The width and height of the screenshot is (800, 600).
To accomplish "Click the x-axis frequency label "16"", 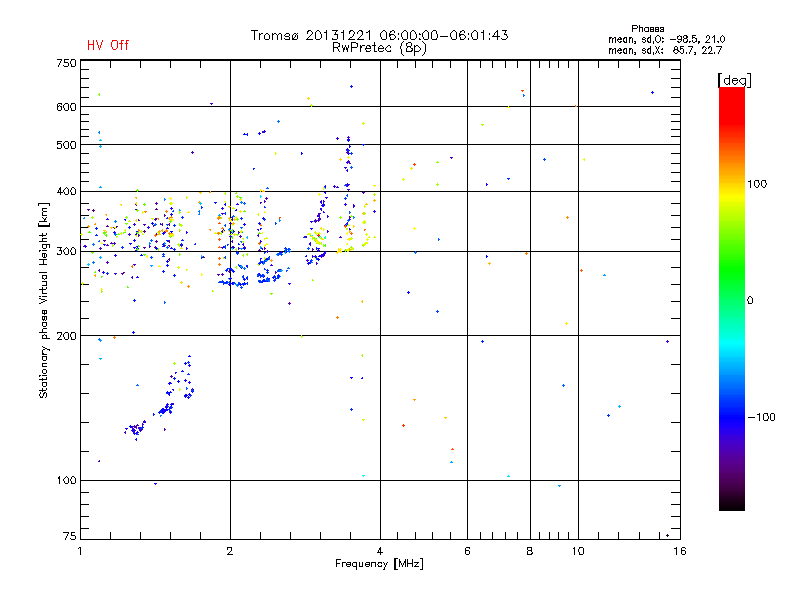I will (680, 551).
